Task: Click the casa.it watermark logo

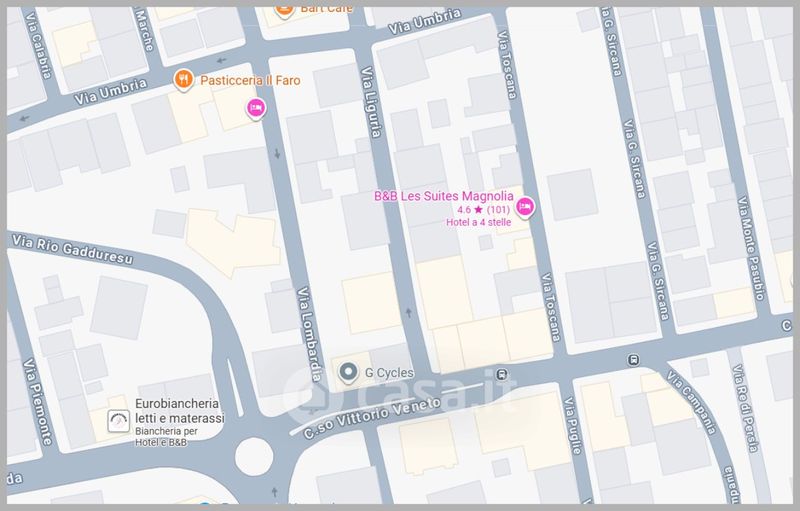Action: (x=398, y=387)
